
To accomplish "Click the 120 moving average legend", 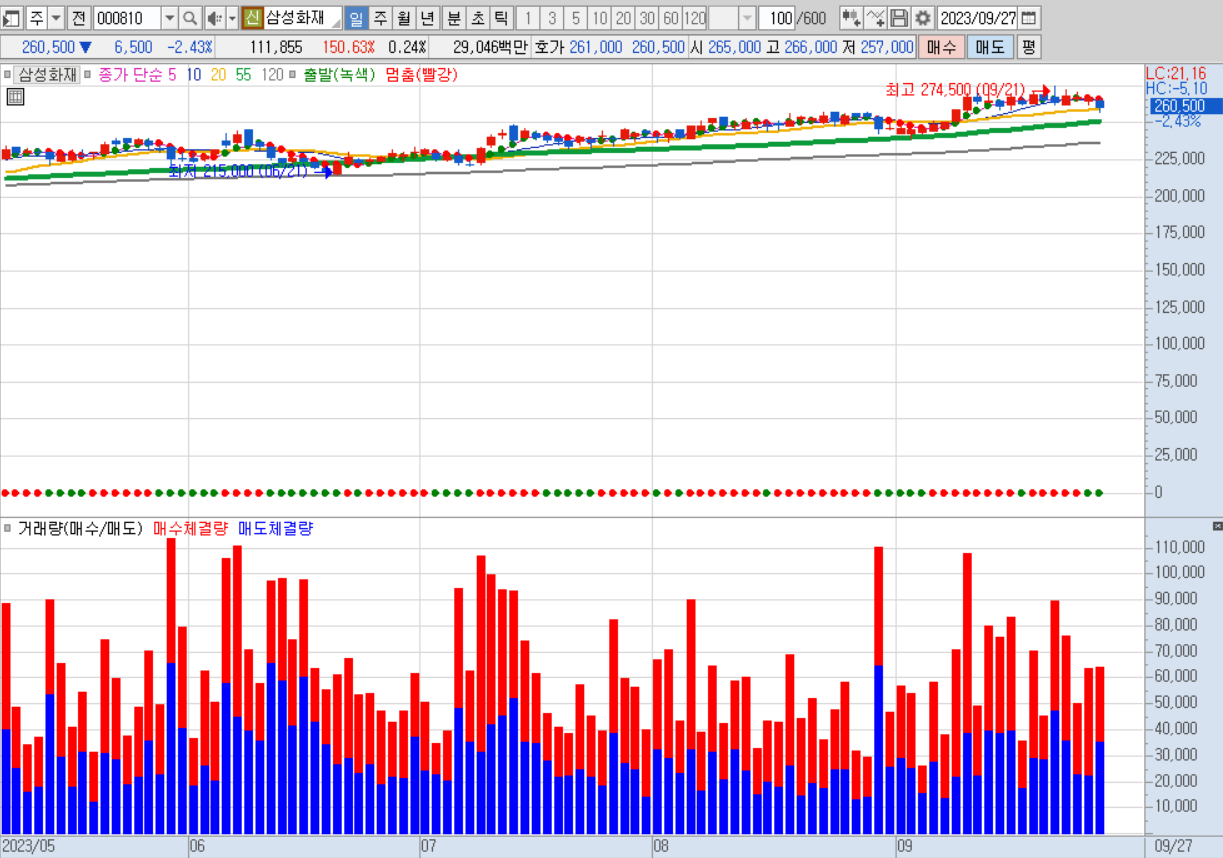I will pyautogui.click(x=272, y=74).
